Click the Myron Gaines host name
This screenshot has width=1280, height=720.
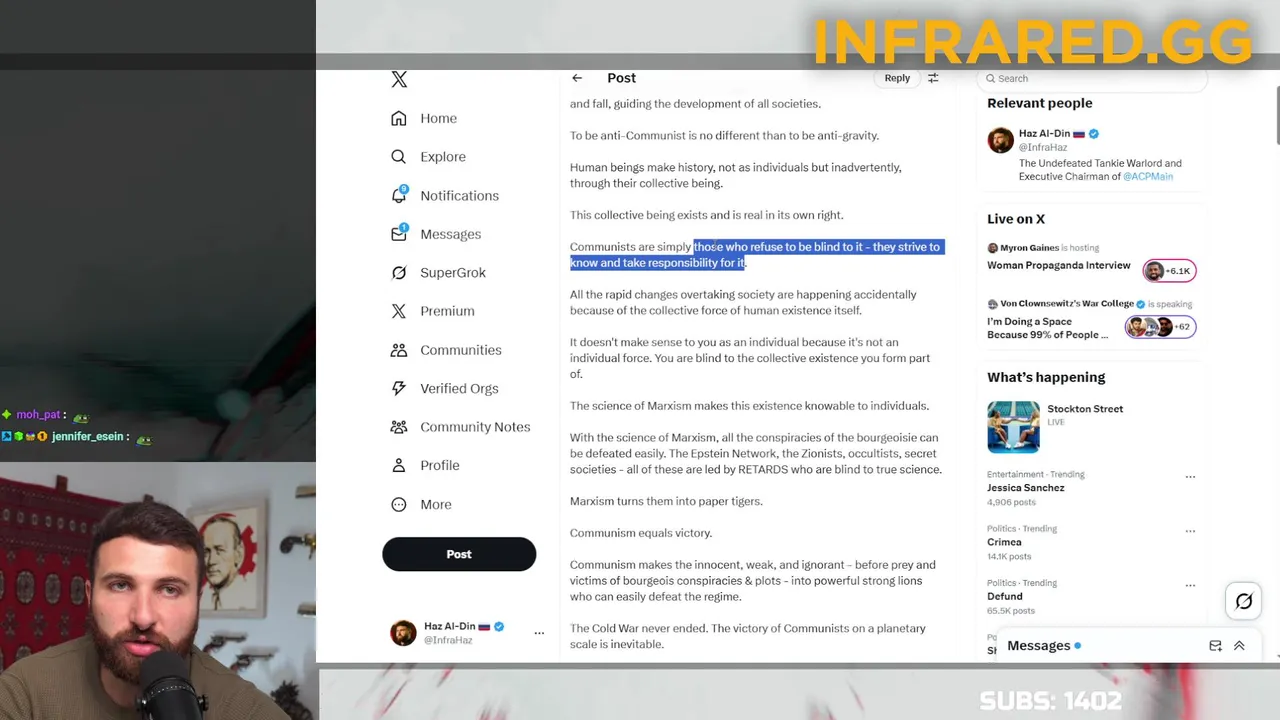1029,248
